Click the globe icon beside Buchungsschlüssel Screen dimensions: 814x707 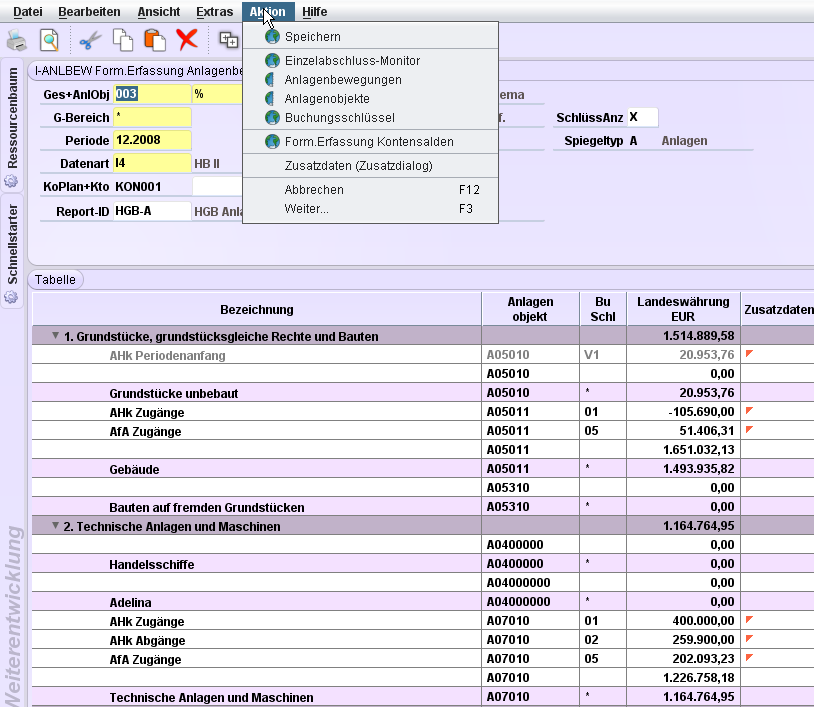[272, 117]
